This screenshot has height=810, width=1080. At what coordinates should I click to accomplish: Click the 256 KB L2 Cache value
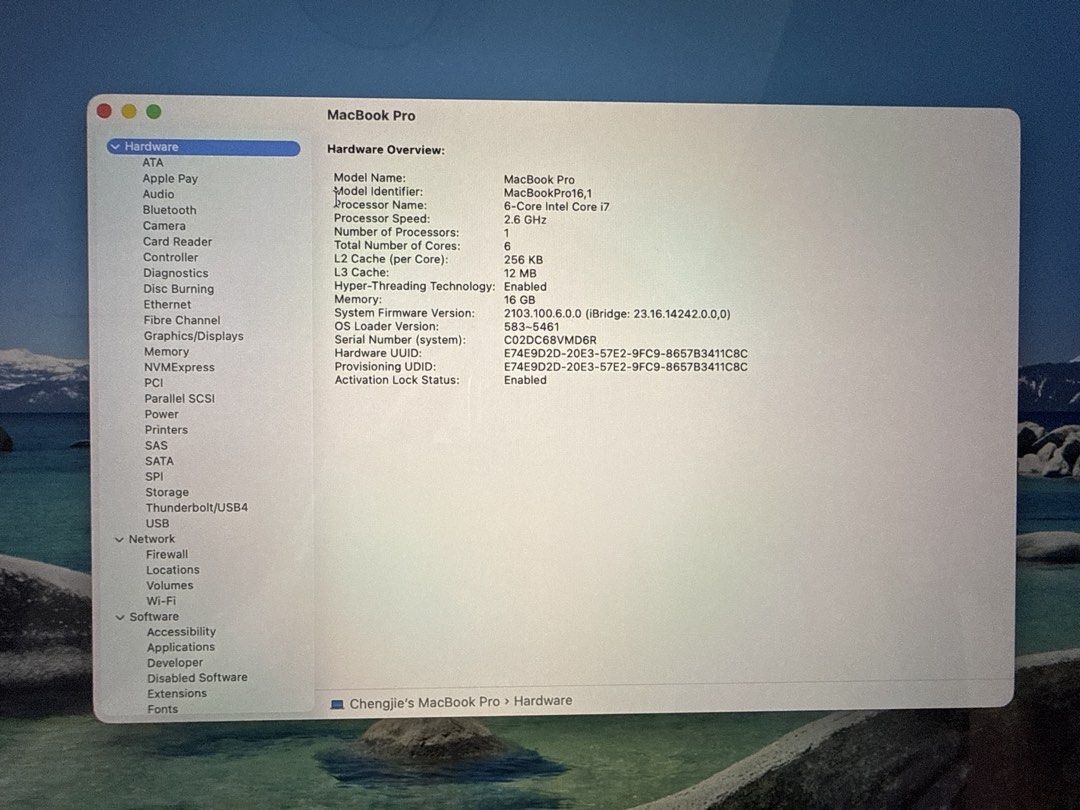coord(523,260)
